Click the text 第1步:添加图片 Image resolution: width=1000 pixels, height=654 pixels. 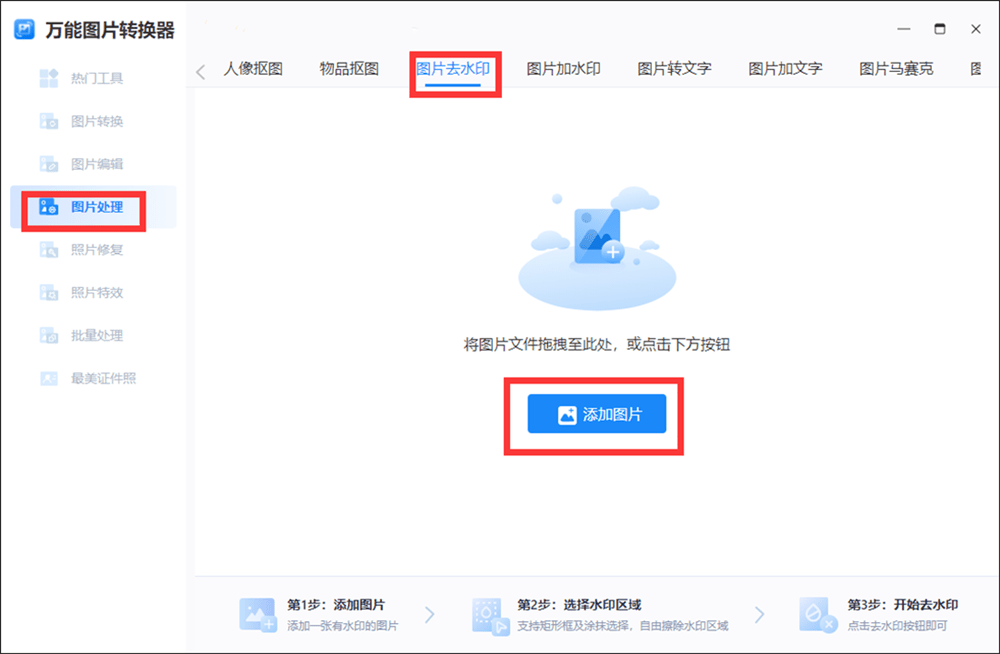[336, 605]
